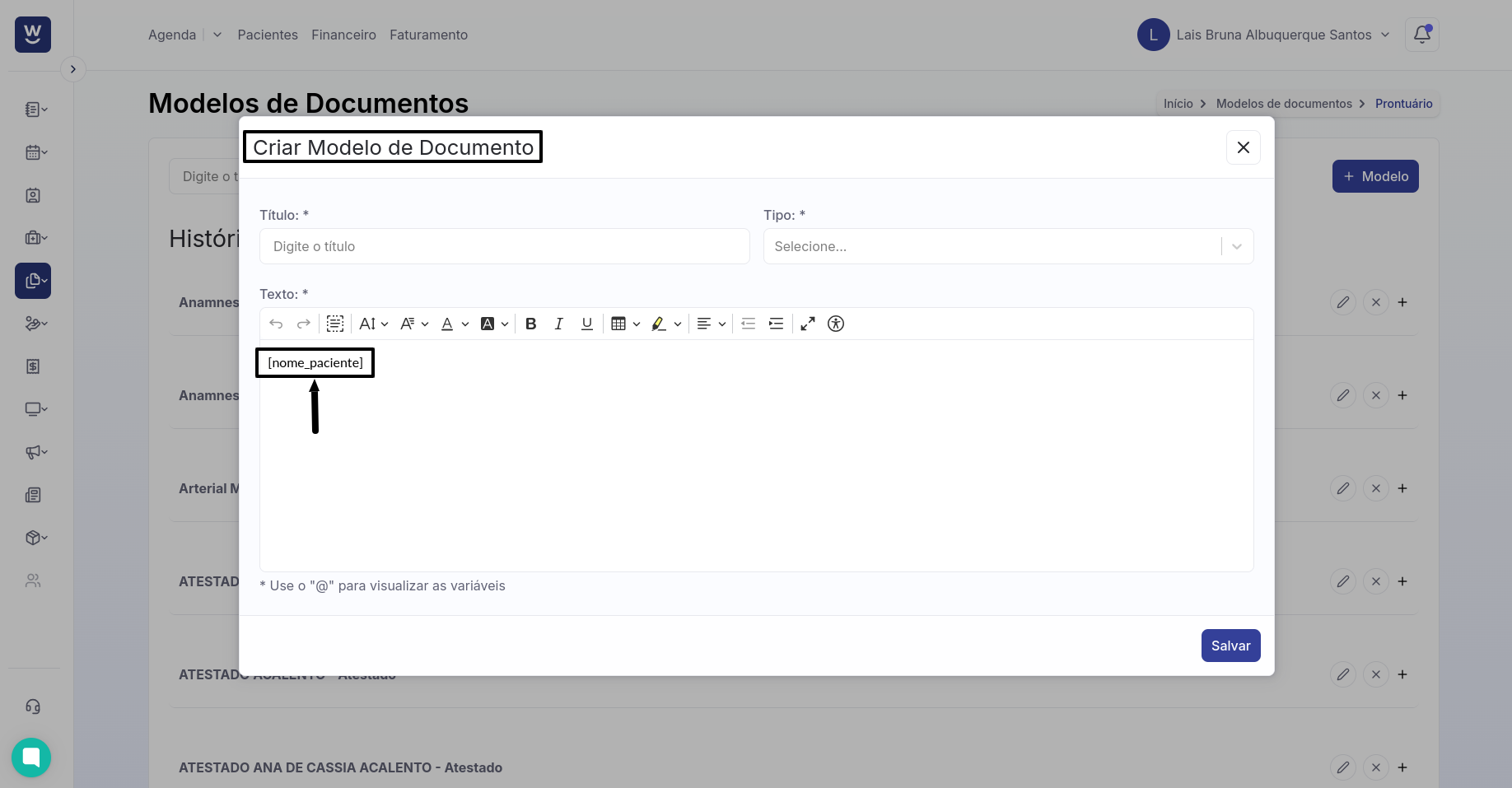Open the Pacientes menu
The image size is (1512, 788).
(268, 35)
